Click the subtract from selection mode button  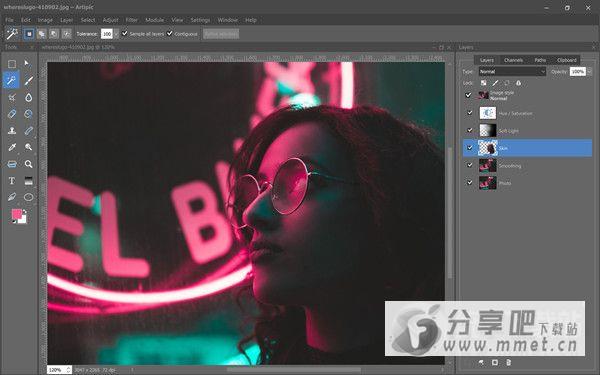(x=54, y=34)
